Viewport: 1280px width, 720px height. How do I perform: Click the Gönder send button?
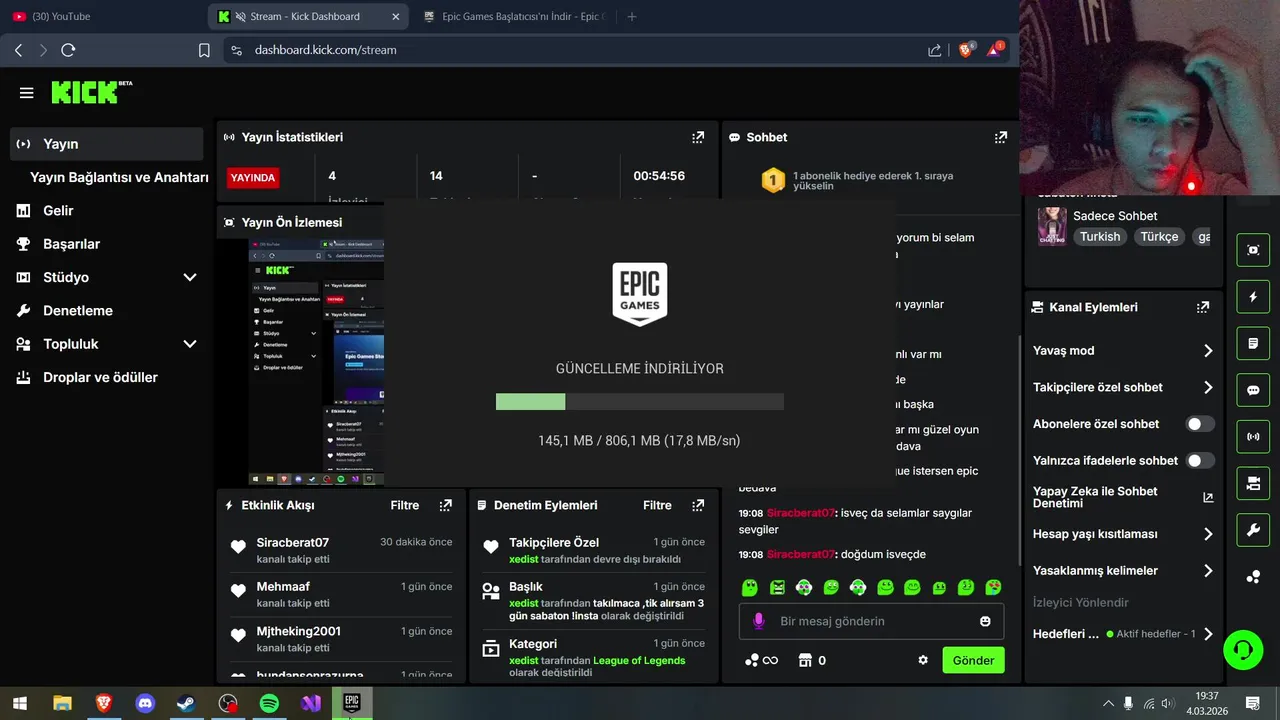(973, 660)
